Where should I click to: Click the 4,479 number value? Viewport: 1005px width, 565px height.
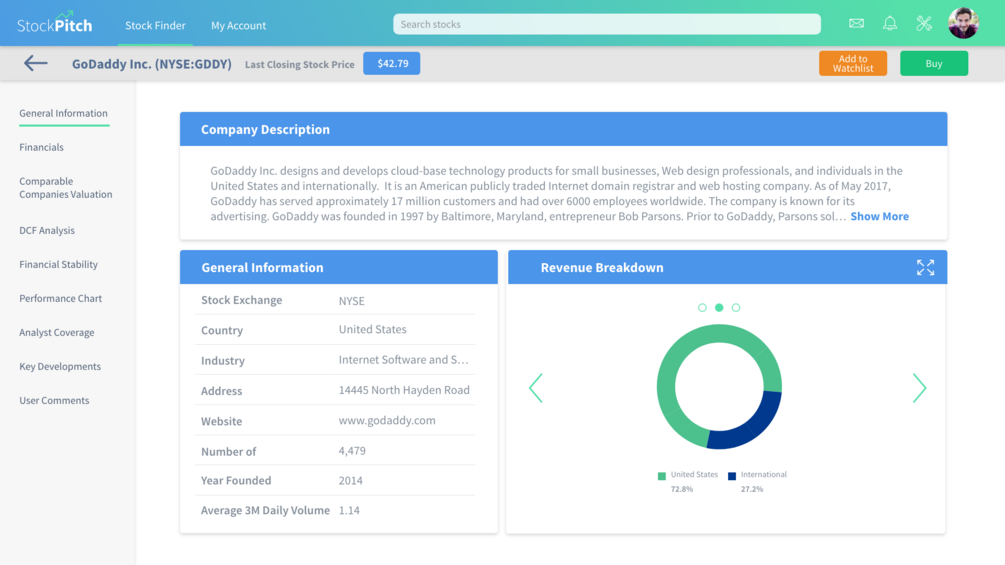pos(352,451)
